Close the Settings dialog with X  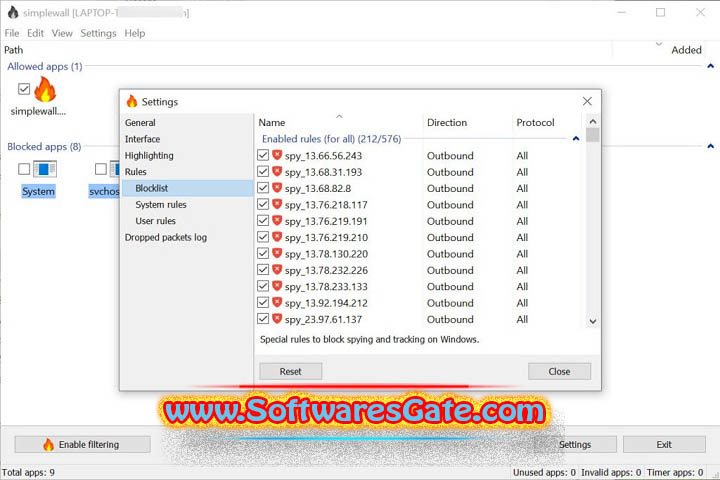pyautogui.click(x=587, y=101)
